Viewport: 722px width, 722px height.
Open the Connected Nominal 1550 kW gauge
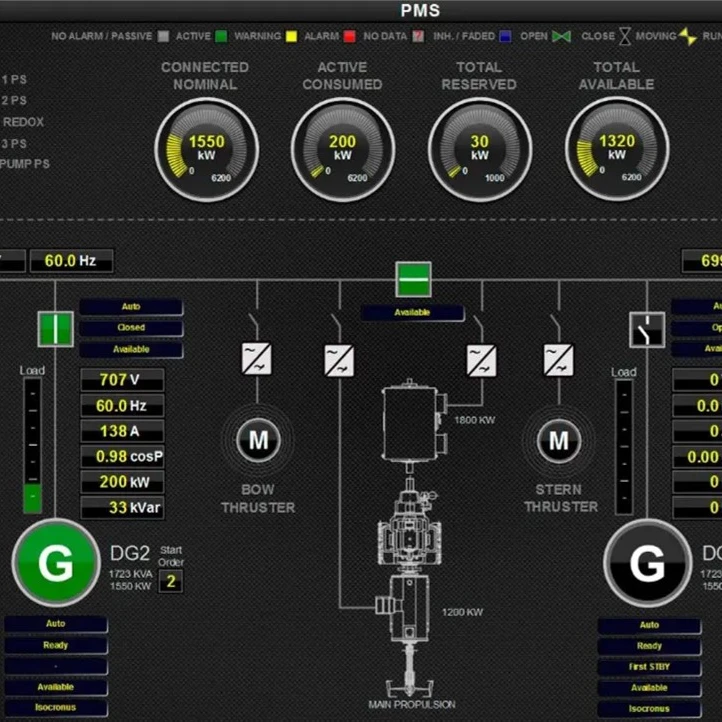206,150
